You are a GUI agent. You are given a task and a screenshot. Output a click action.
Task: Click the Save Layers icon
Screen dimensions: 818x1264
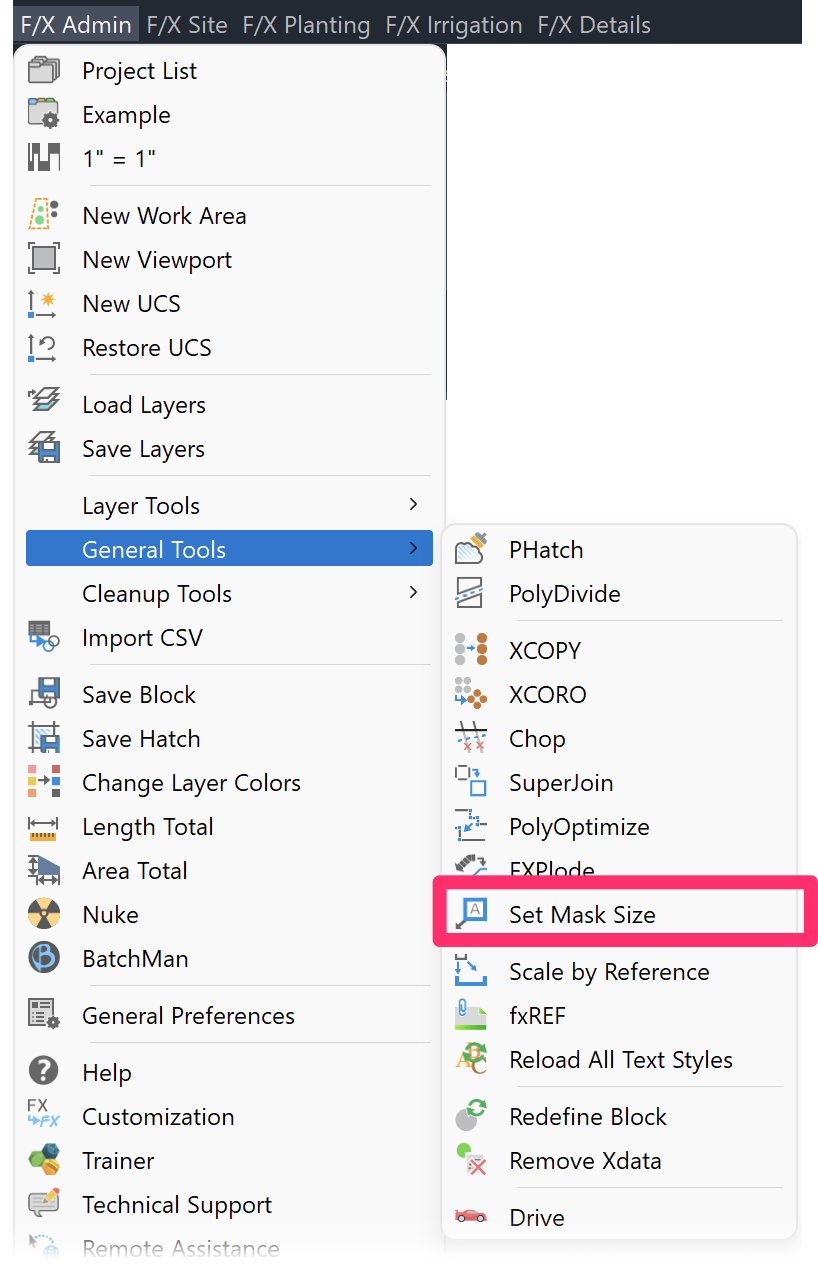coord(44,449)
